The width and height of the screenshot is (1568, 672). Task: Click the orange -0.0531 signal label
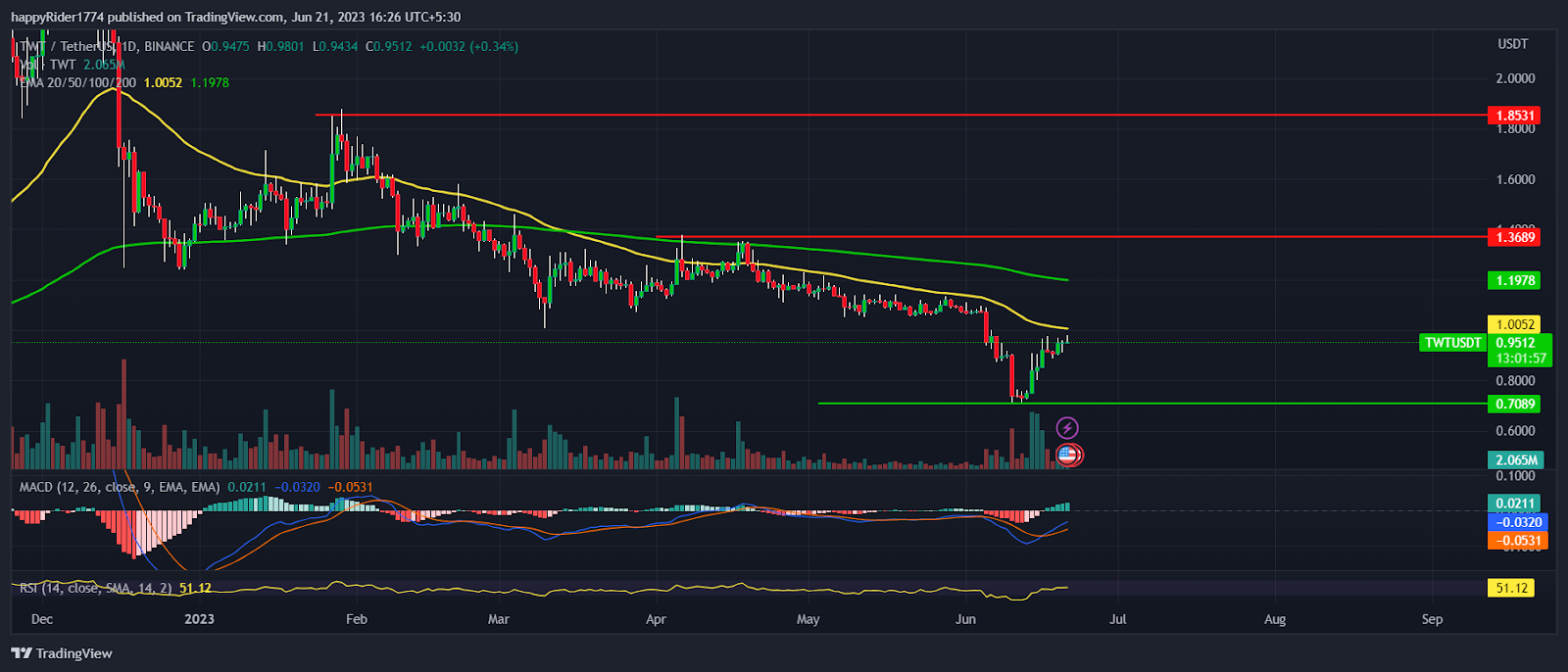1517,541
